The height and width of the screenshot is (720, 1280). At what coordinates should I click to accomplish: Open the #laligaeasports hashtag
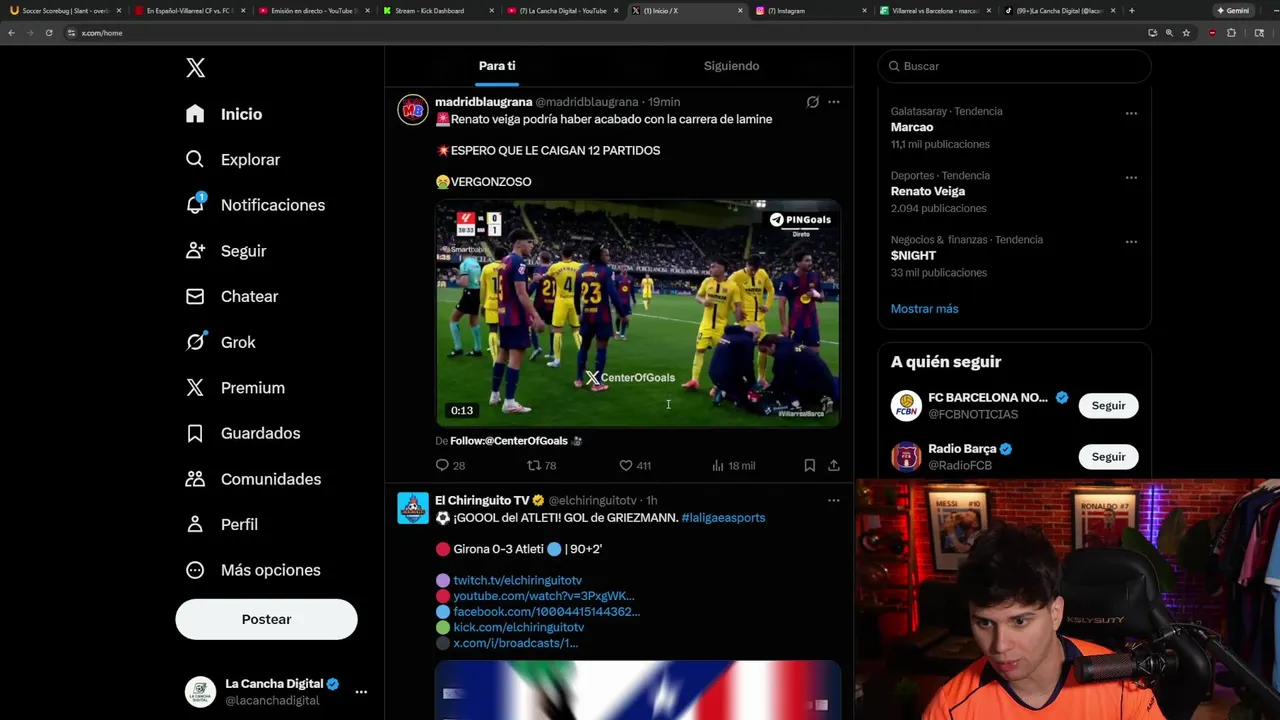click(x=723, y=518)
